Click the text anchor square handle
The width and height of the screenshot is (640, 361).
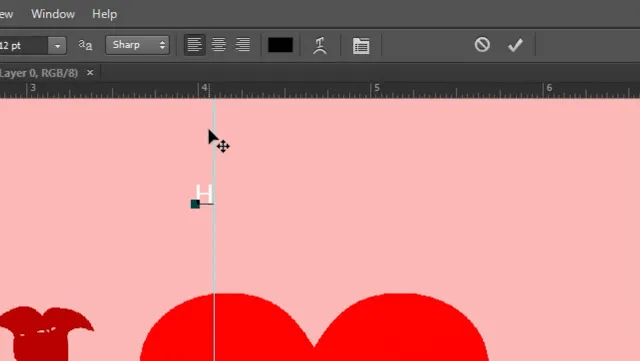coord(195,204)
